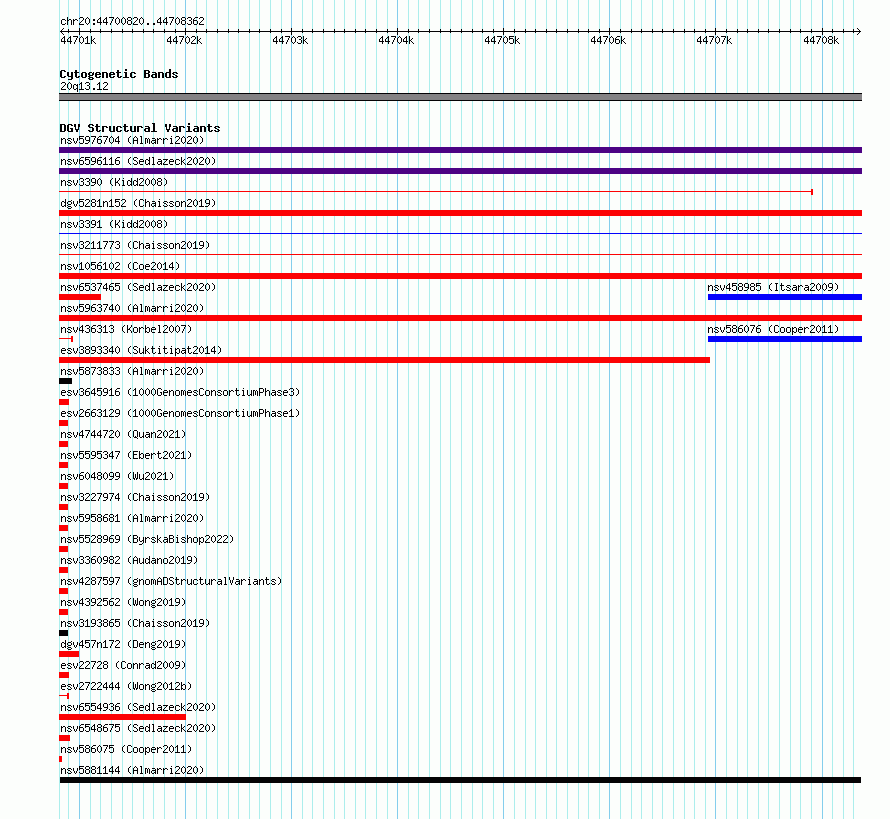890x819 pixels.
Task: Click nsv6537465 (Sedlazeck2020) label
Action: point(138,287)
